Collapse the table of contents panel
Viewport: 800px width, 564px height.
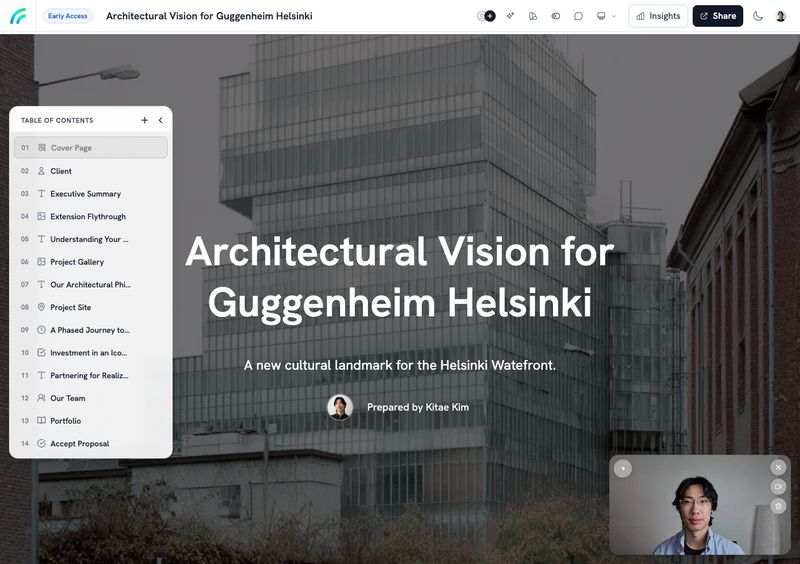point(160,120)
